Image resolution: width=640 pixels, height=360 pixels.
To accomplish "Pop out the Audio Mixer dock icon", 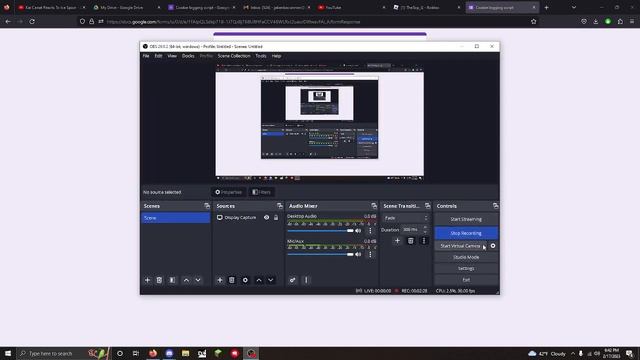I will pos(374,206).
